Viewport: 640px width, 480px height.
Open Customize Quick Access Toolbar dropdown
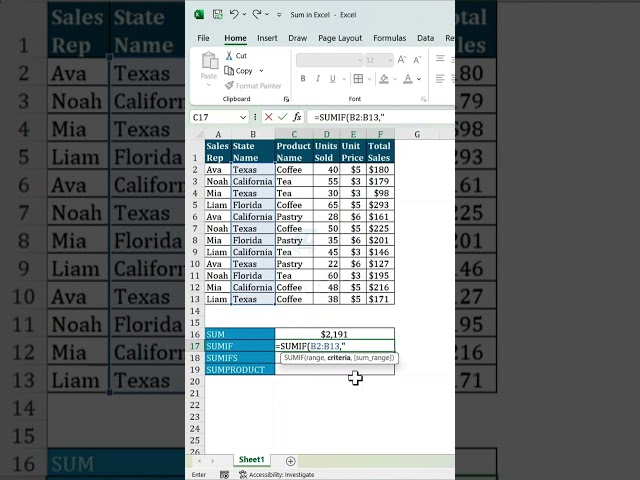pos(279,15)
